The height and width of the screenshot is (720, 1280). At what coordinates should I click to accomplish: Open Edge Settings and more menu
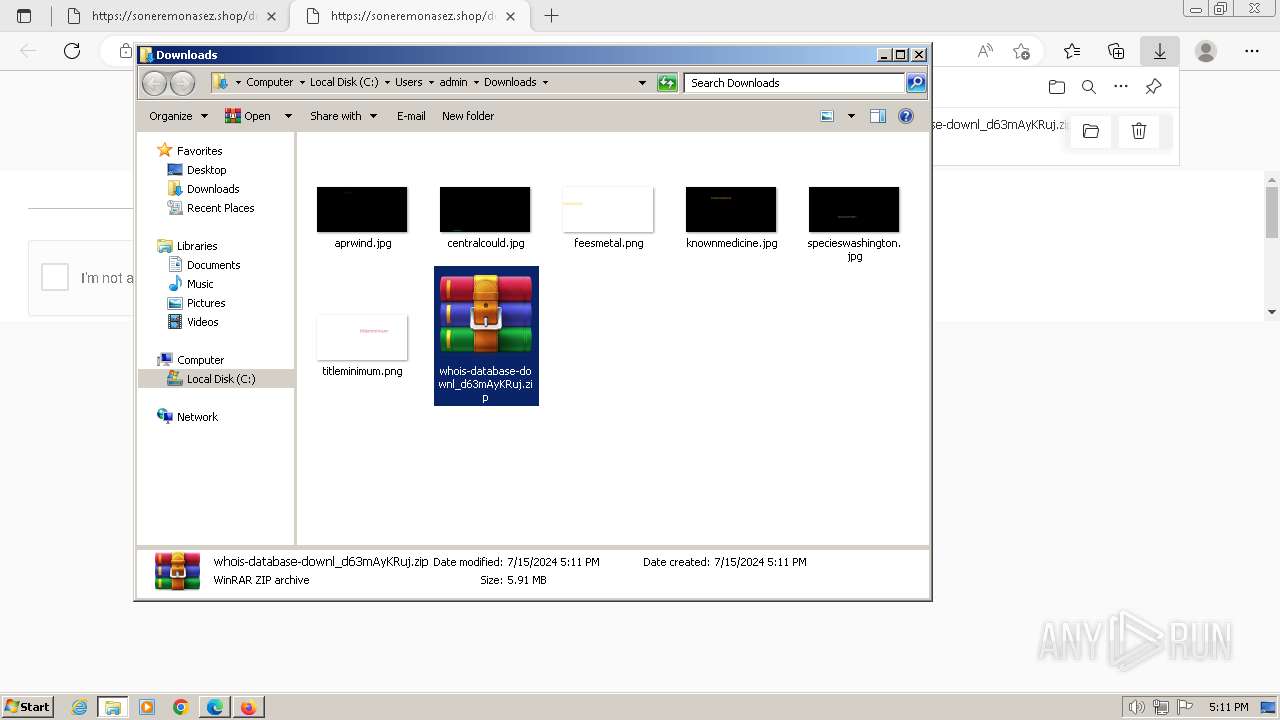coord(1252,51)
